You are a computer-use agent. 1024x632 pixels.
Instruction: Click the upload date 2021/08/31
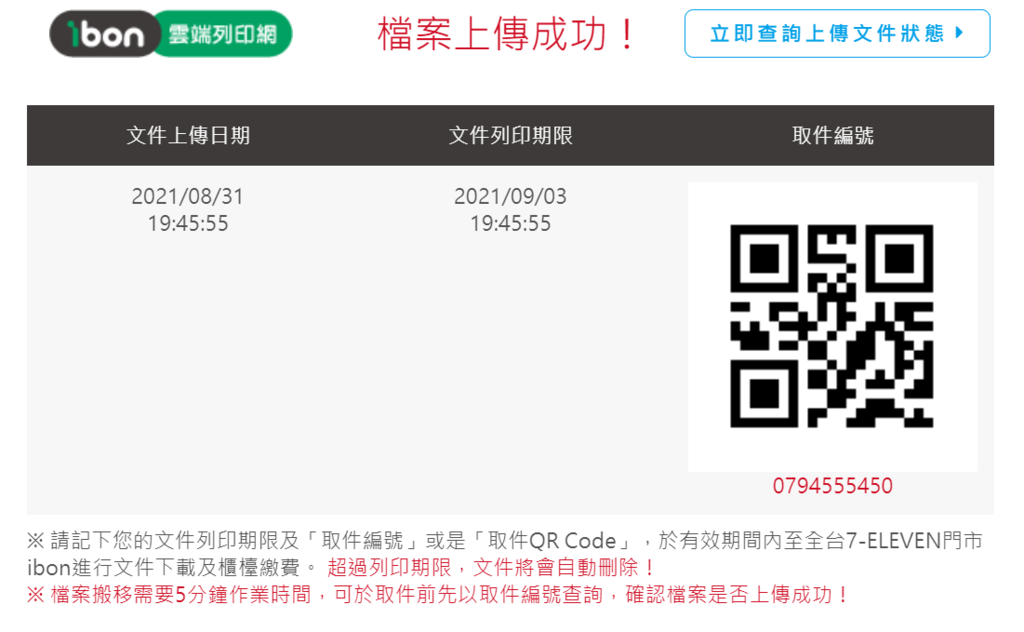187,196
